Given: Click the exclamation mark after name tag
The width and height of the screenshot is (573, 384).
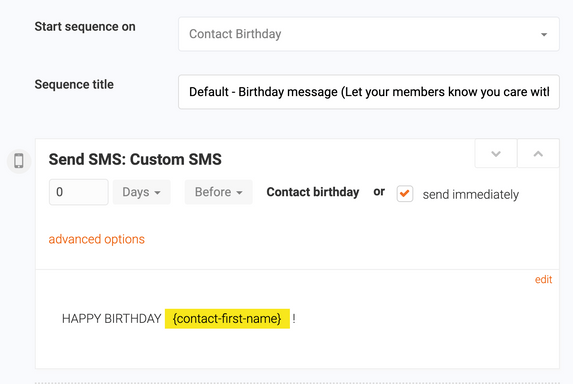Looking at the screenshot, I should click(x=294, y=319).
